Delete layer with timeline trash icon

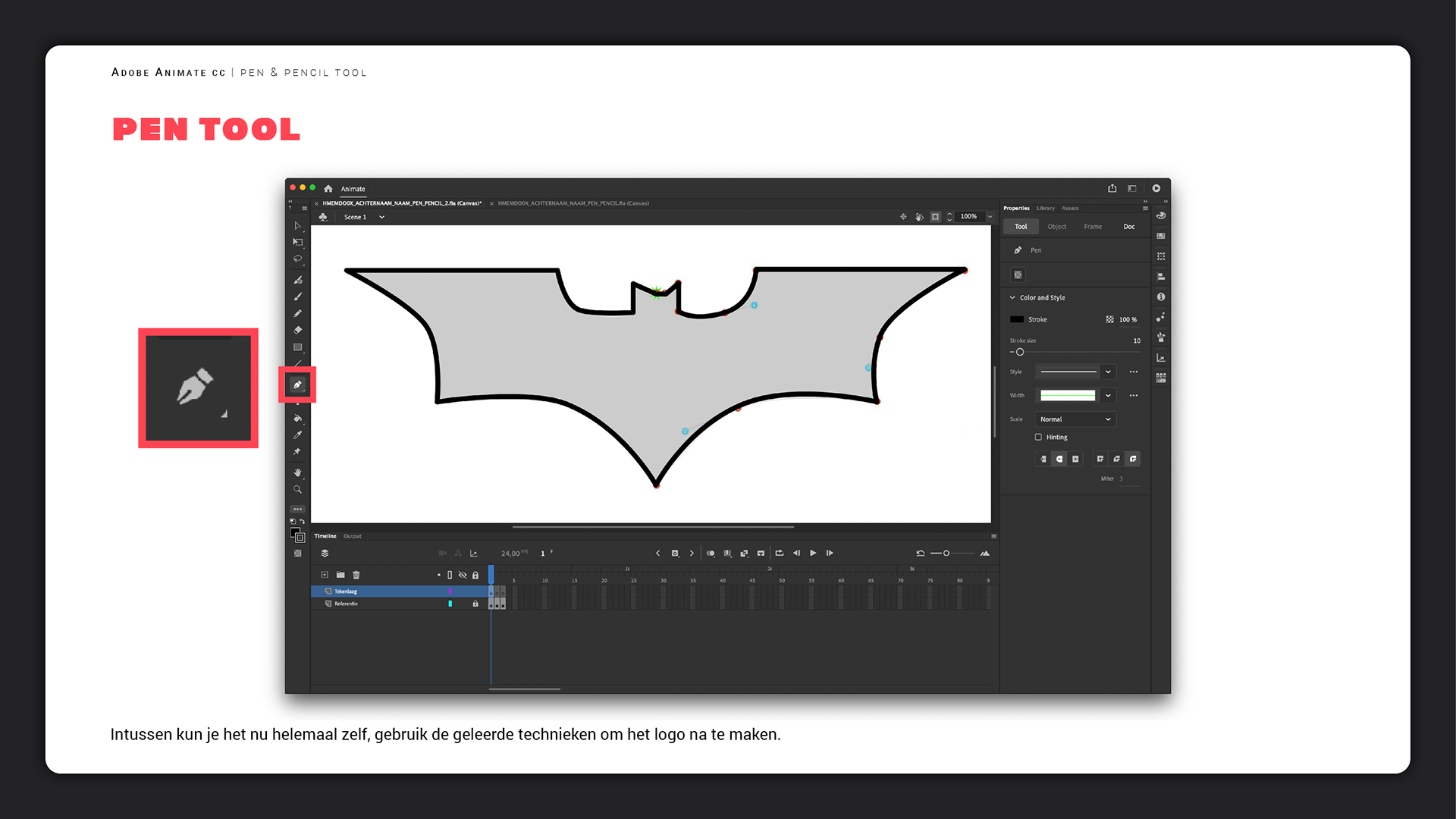point(356,575)
